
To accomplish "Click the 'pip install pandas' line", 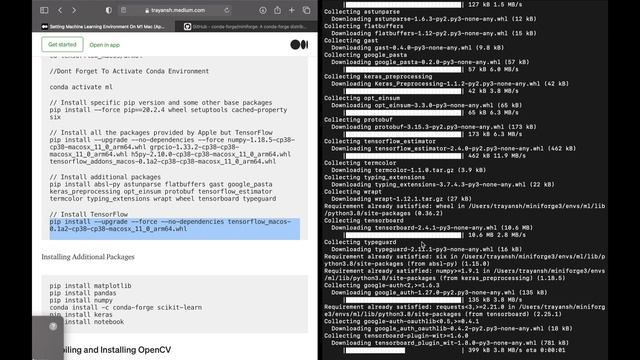I will (83, 293).
